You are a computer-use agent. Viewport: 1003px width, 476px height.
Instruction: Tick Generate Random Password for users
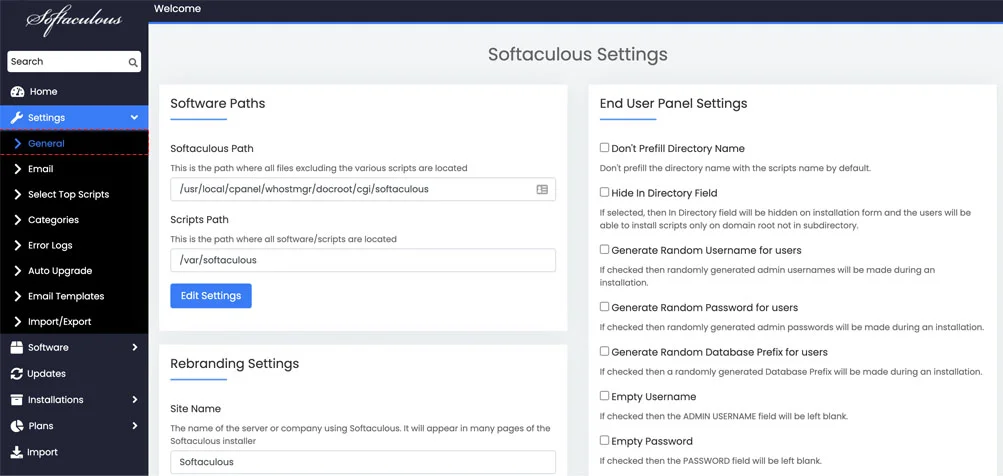click(604, 307)
